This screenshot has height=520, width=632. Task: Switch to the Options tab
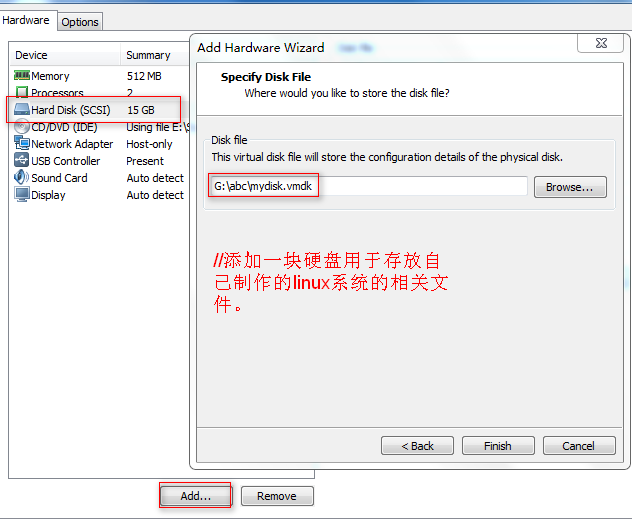coord(80,22)
